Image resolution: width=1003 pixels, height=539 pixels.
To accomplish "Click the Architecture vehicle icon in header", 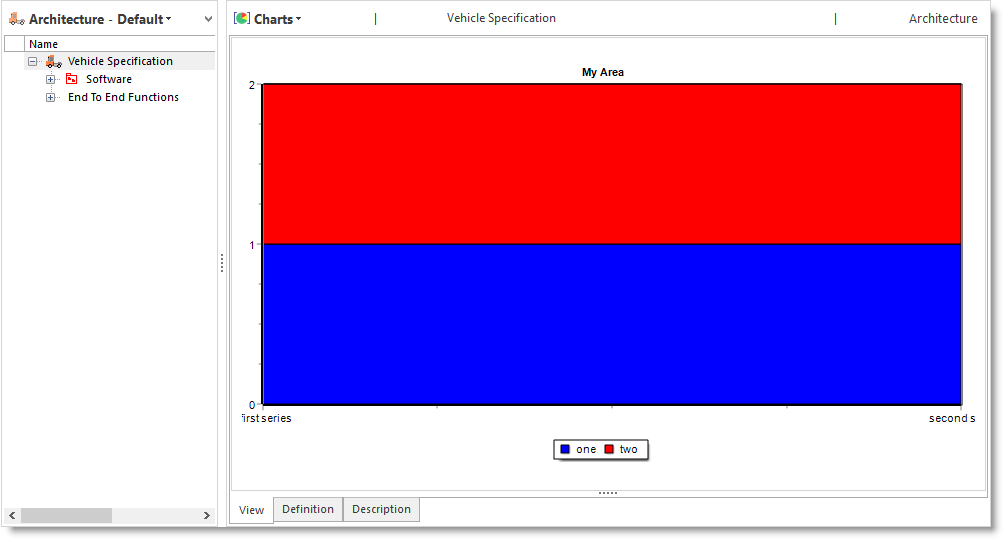I will click(x=17, y=19).
